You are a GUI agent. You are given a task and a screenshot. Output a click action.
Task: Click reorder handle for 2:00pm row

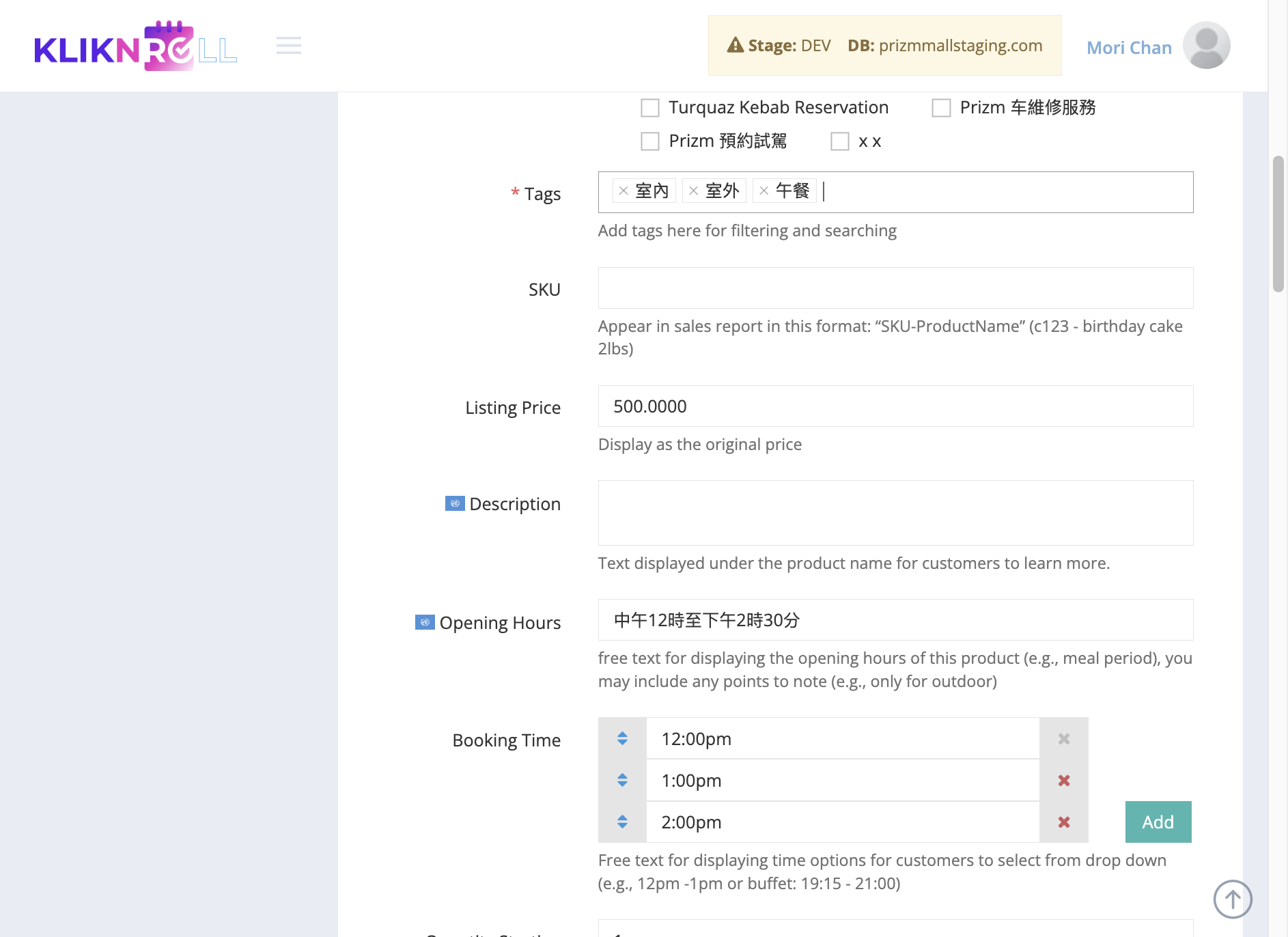pyautogui.click(x=622, y=822)
